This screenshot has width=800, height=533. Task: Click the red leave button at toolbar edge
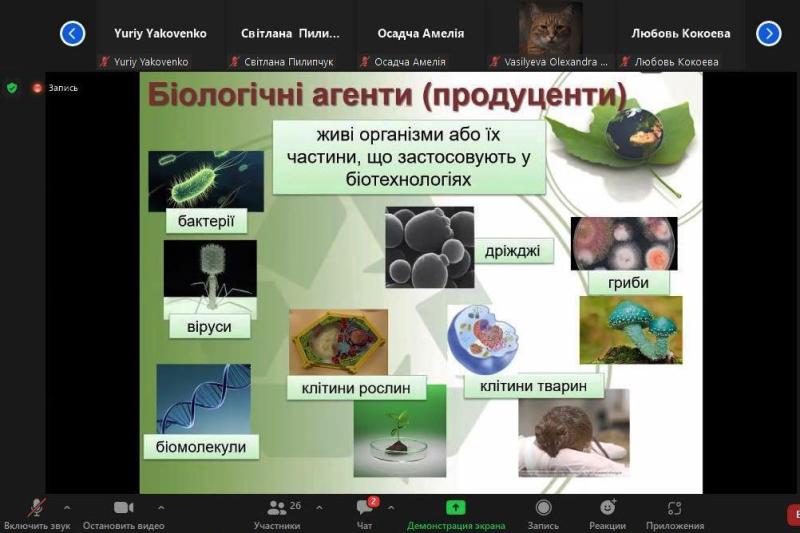(x=794, y=514)
